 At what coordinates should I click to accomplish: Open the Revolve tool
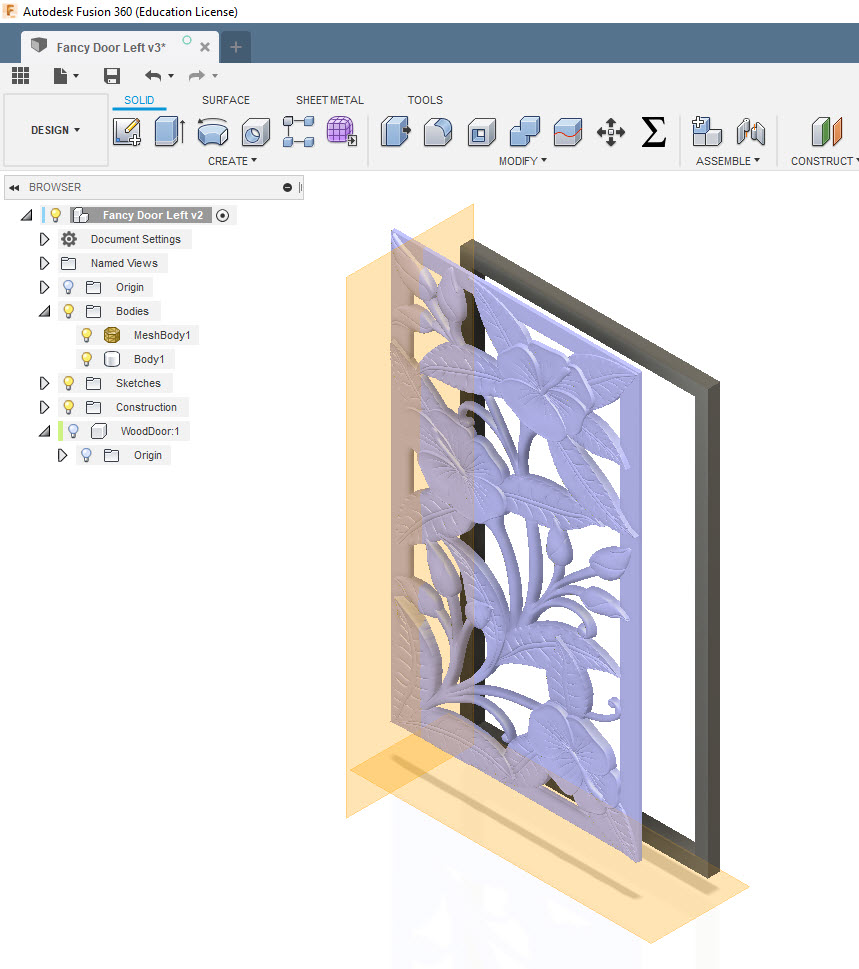pos(211,131)
